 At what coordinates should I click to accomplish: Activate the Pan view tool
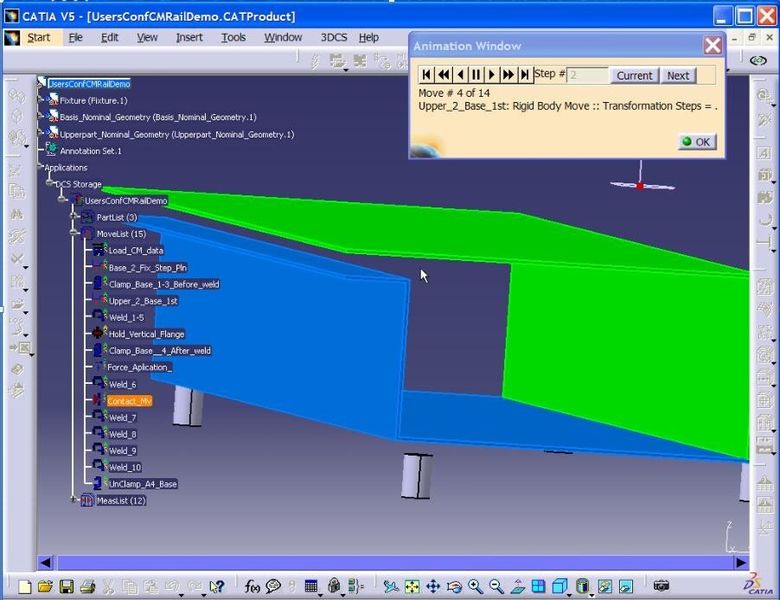pyautogui.click(x=433, y=587)
